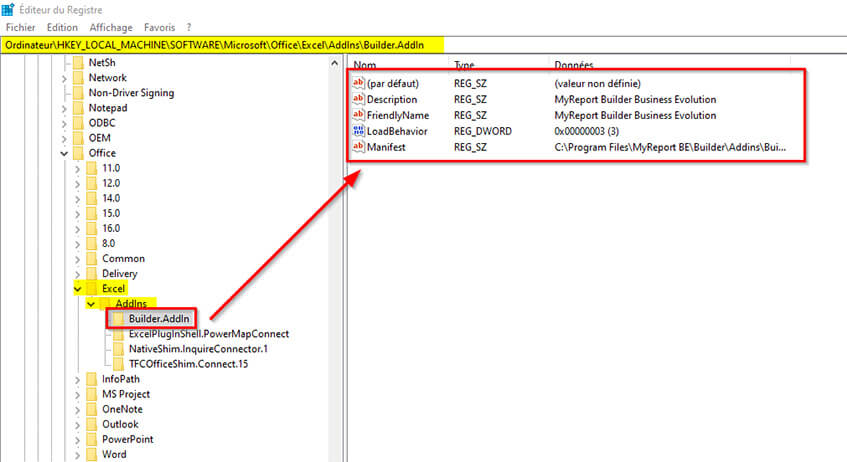Image resolution: width=847 pixels, height=462 pixels.
Task: Open the Fichier menu
Action: pyautogui.click(x=20, y=27)
